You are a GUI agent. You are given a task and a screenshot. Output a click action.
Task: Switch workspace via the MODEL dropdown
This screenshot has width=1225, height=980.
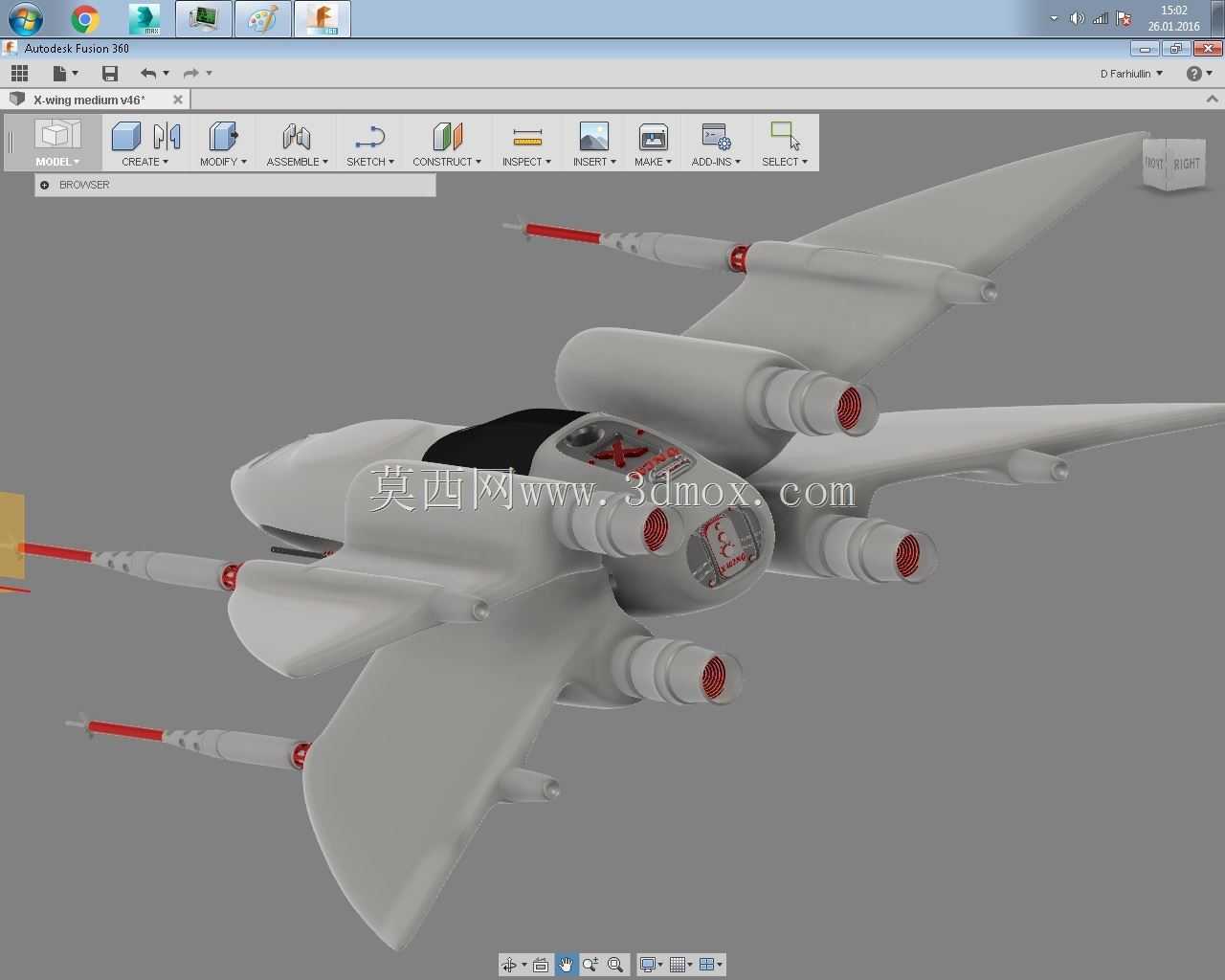57,162
